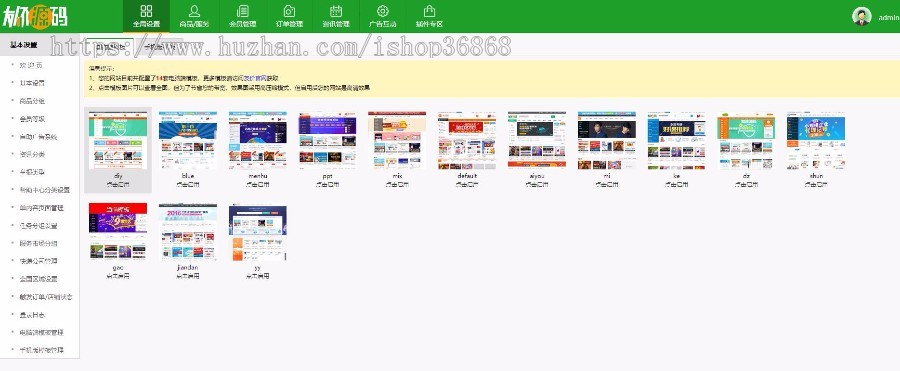900x371 pixels.
Task: Preview the jiandan template thumbnail
Action: [x=188, y=231]
